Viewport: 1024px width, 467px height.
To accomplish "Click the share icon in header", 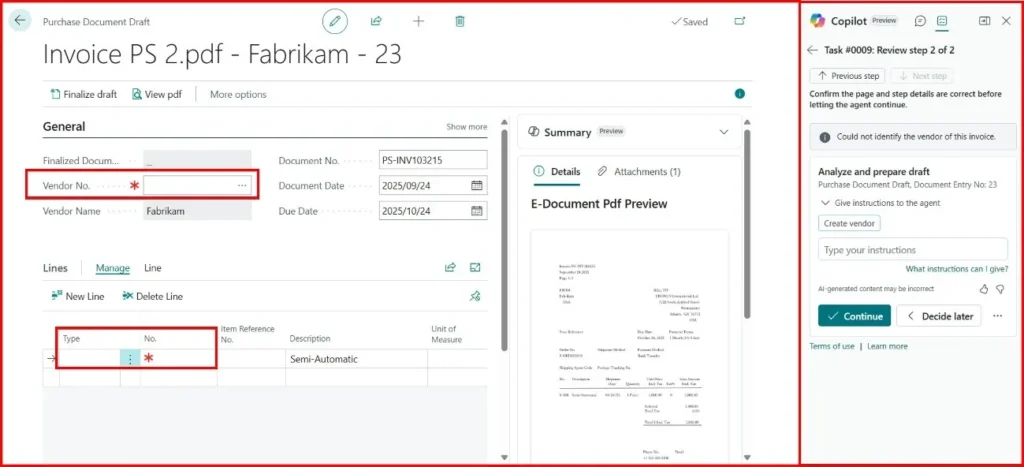I will coord(376,21).
